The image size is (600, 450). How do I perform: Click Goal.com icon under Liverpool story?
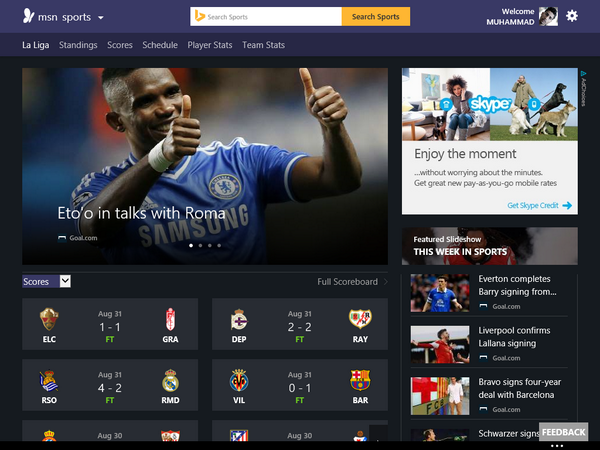coord(483,358)
